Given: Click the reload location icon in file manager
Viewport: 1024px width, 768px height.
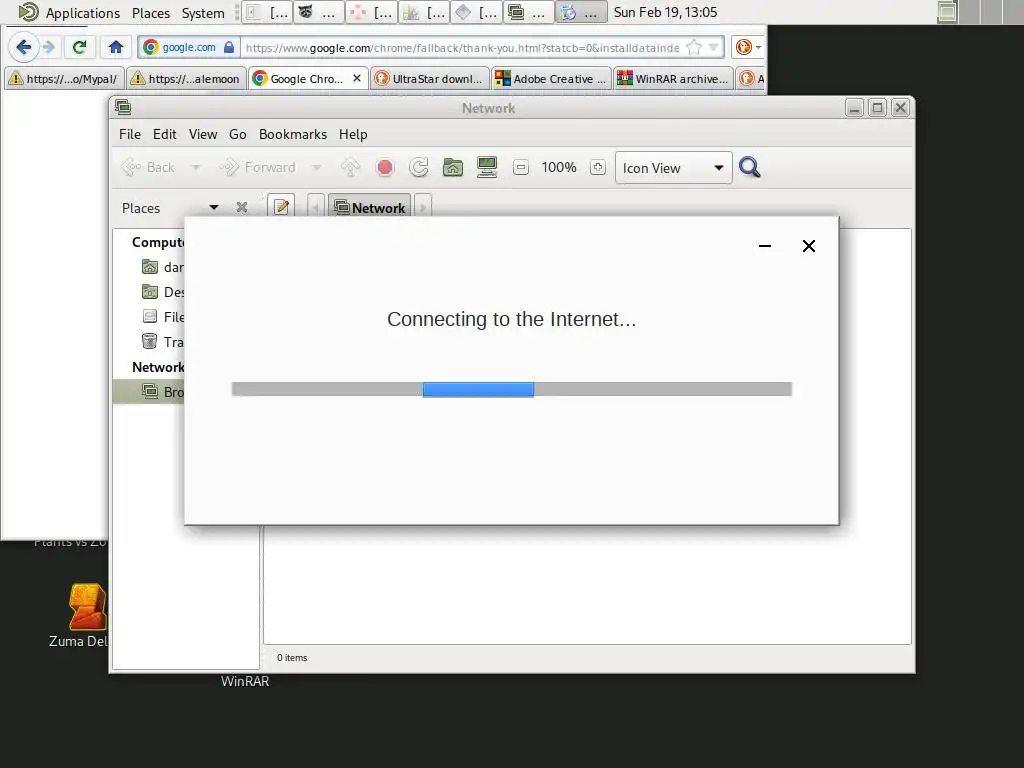Looking at the screenshot, I should [419, 168].
